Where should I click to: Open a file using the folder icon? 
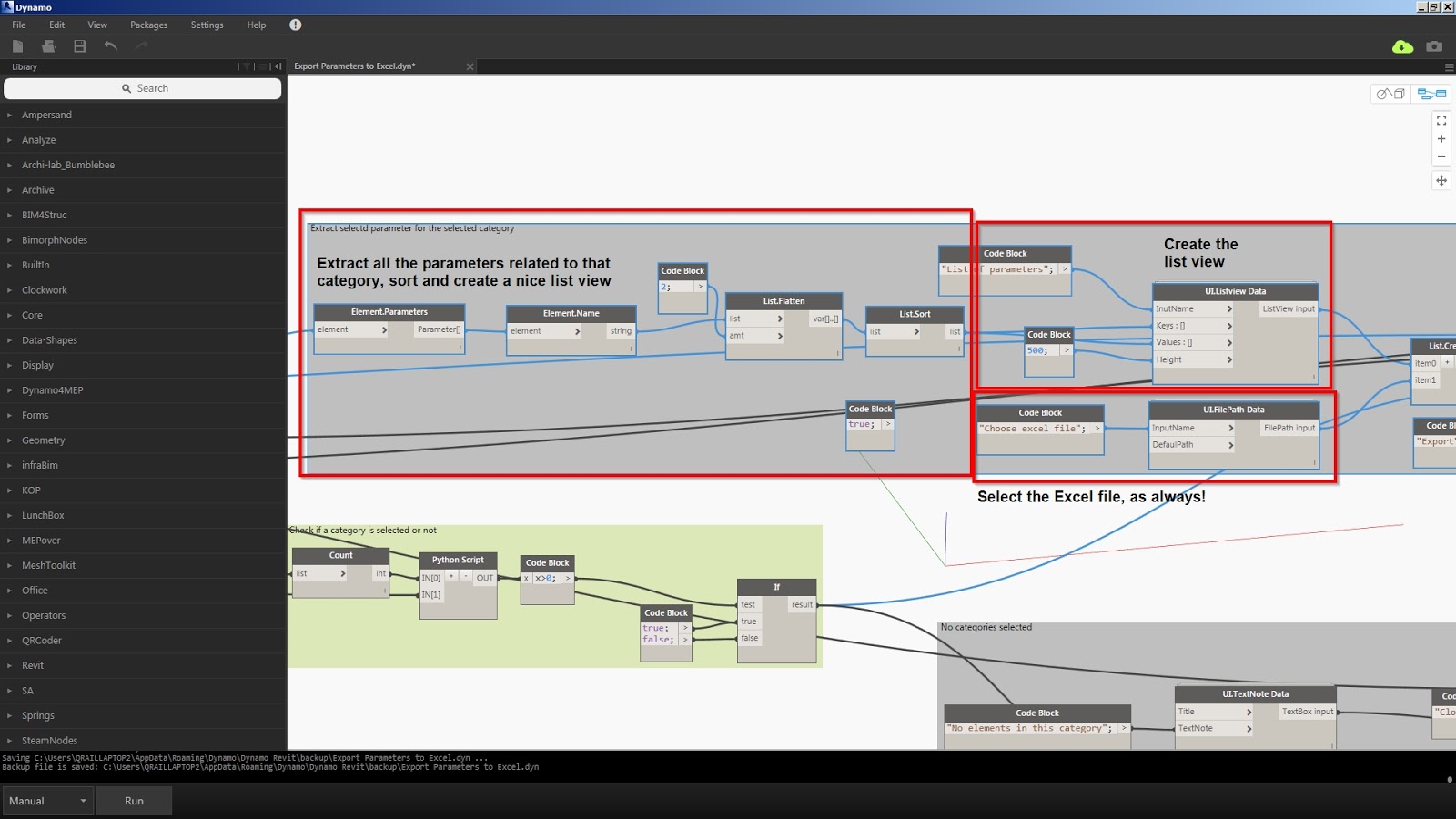[x=48, y=45]
